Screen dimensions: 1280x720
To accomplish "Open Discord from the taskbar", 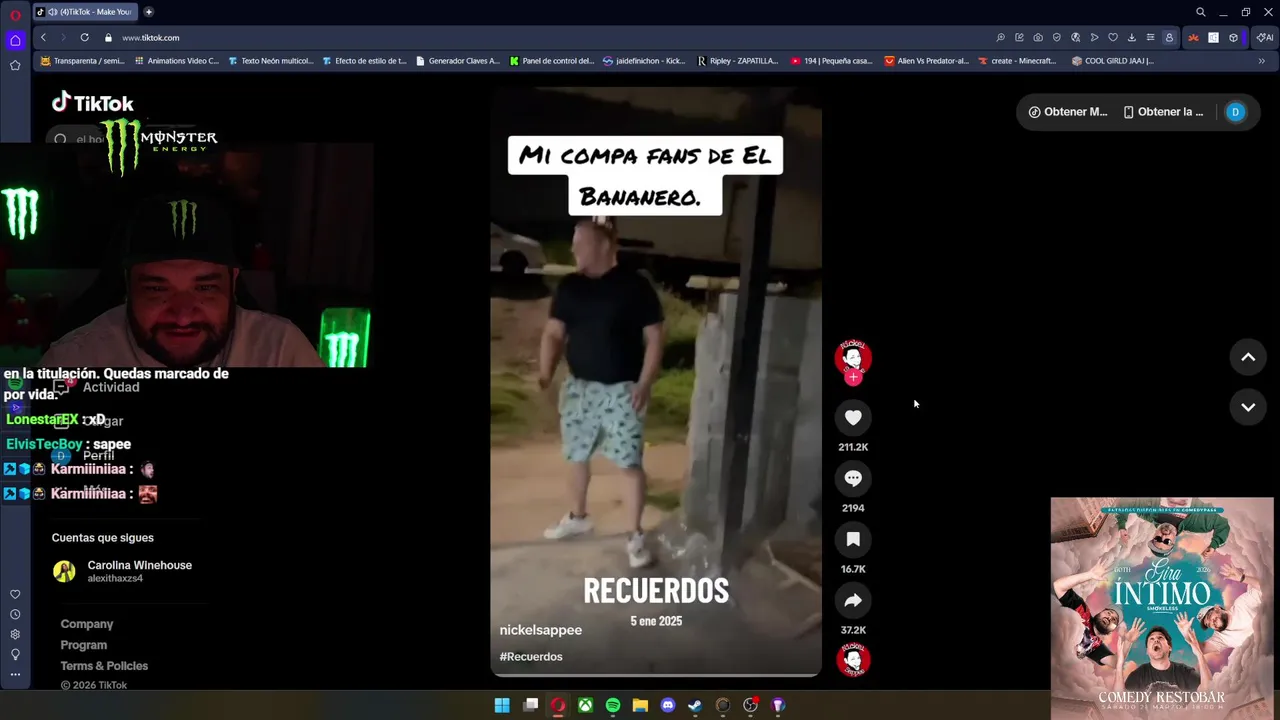I will (668, 705).
